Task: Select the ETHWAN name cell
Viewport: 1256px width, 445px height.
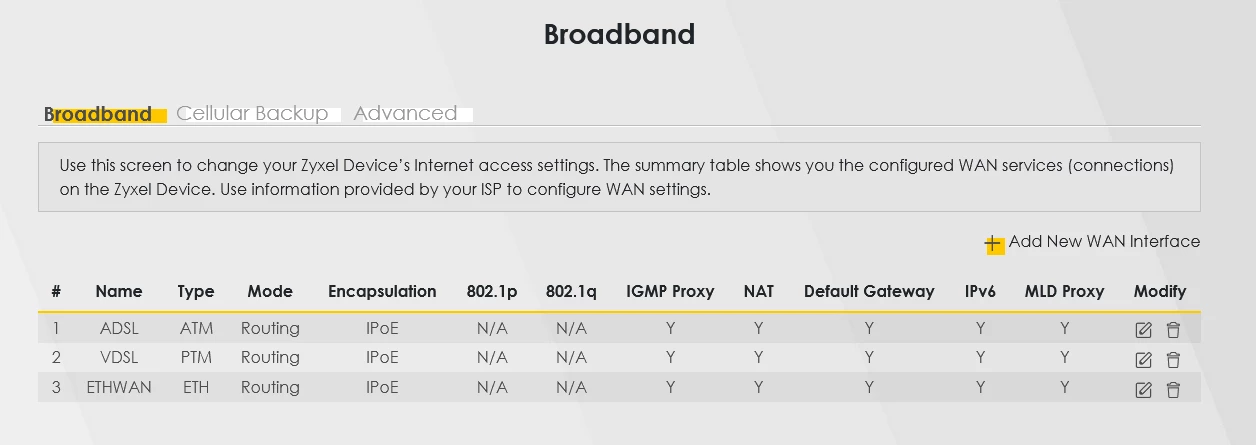Action: coord(119,387)
